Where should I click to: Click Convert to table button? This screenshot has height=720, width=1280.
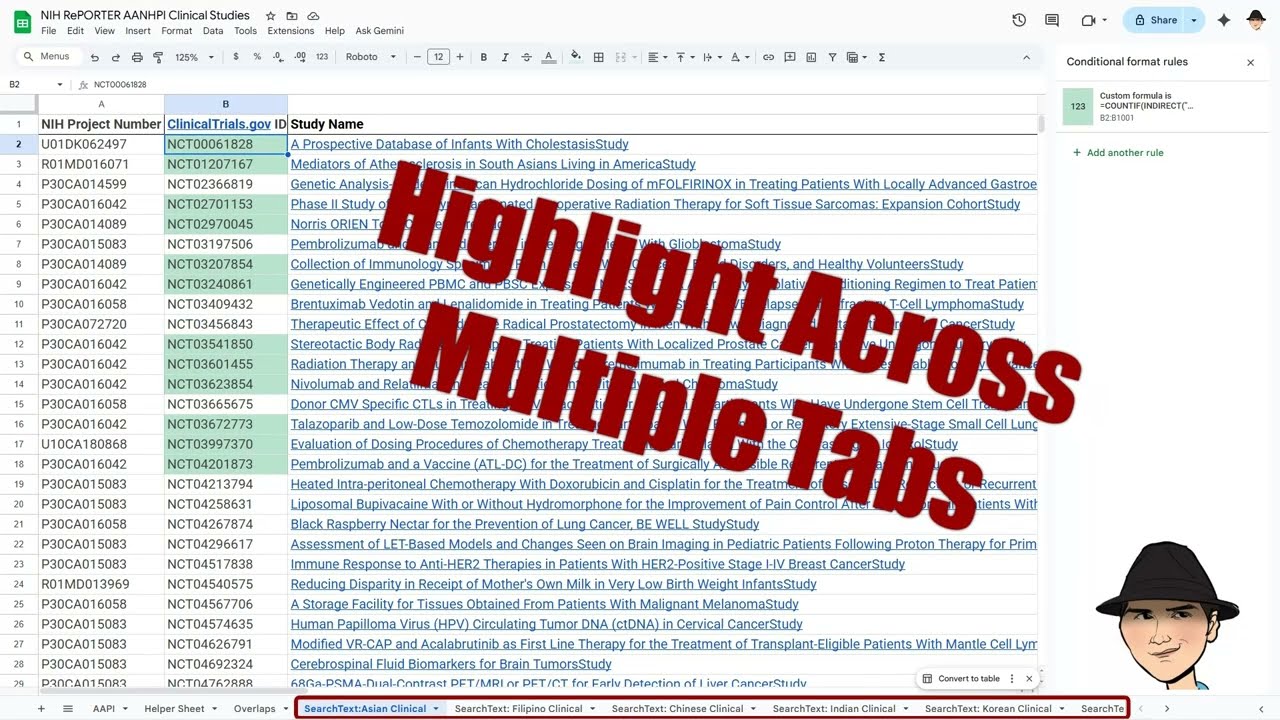click(961, 678)
